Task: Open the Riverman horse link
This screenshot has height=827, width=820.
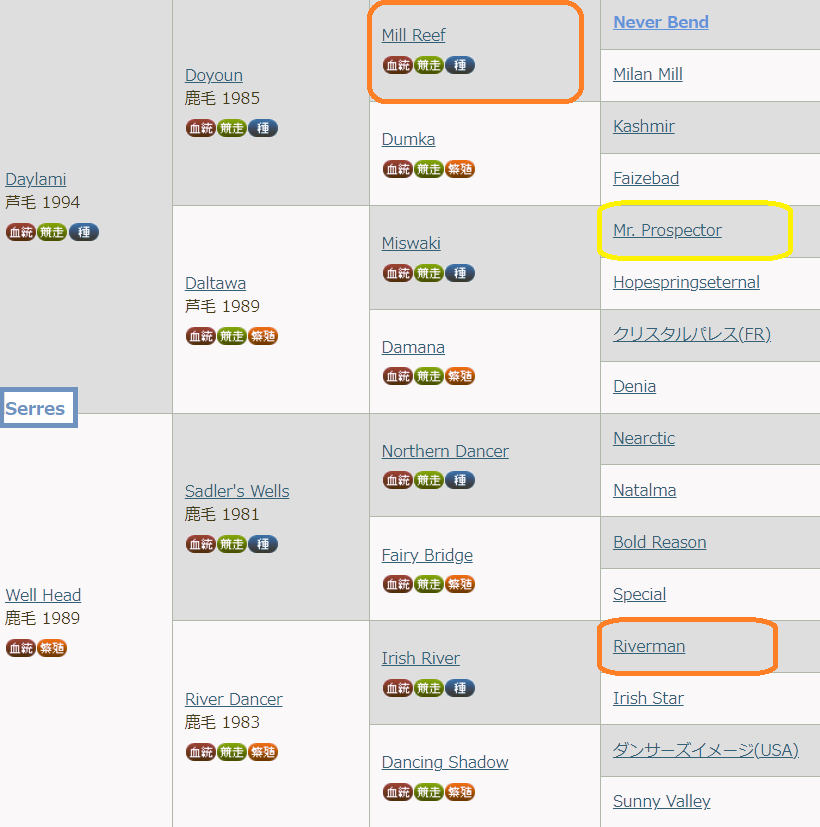Action: click(649, 646)
